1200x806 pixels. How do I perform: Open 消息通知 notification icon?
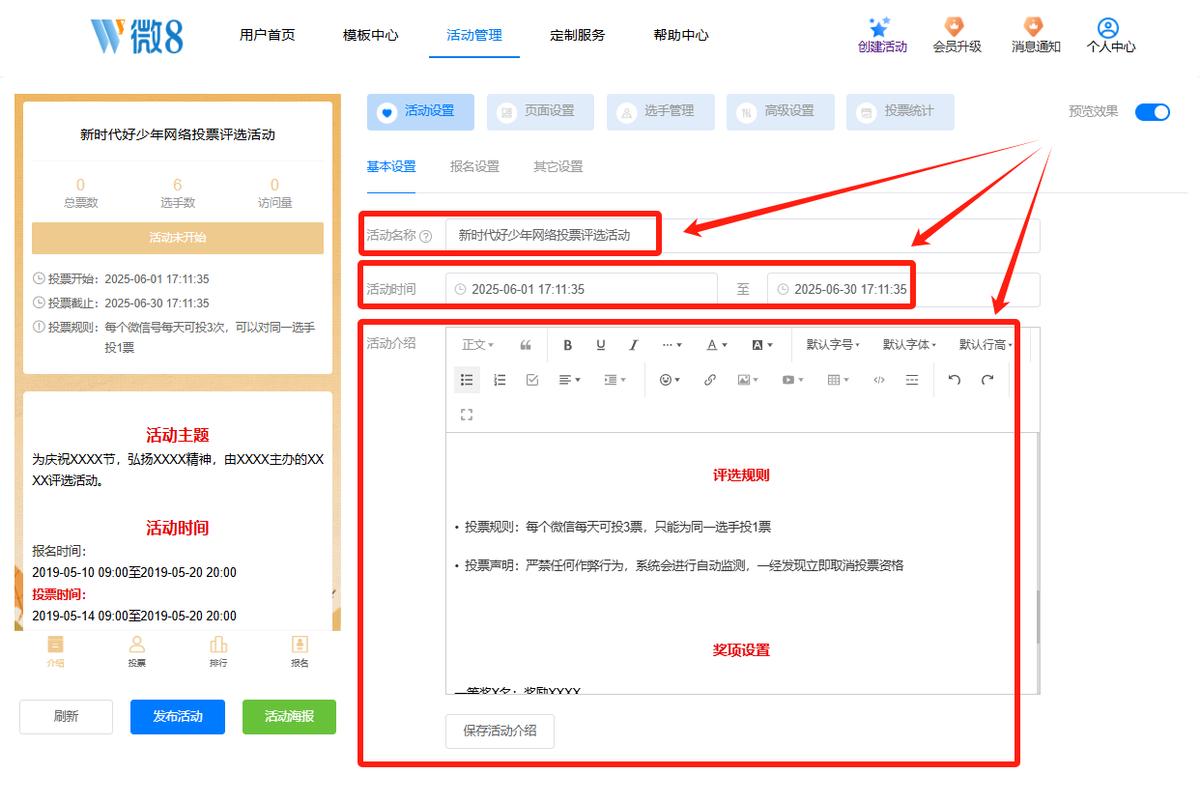(x=1033, y=28)
